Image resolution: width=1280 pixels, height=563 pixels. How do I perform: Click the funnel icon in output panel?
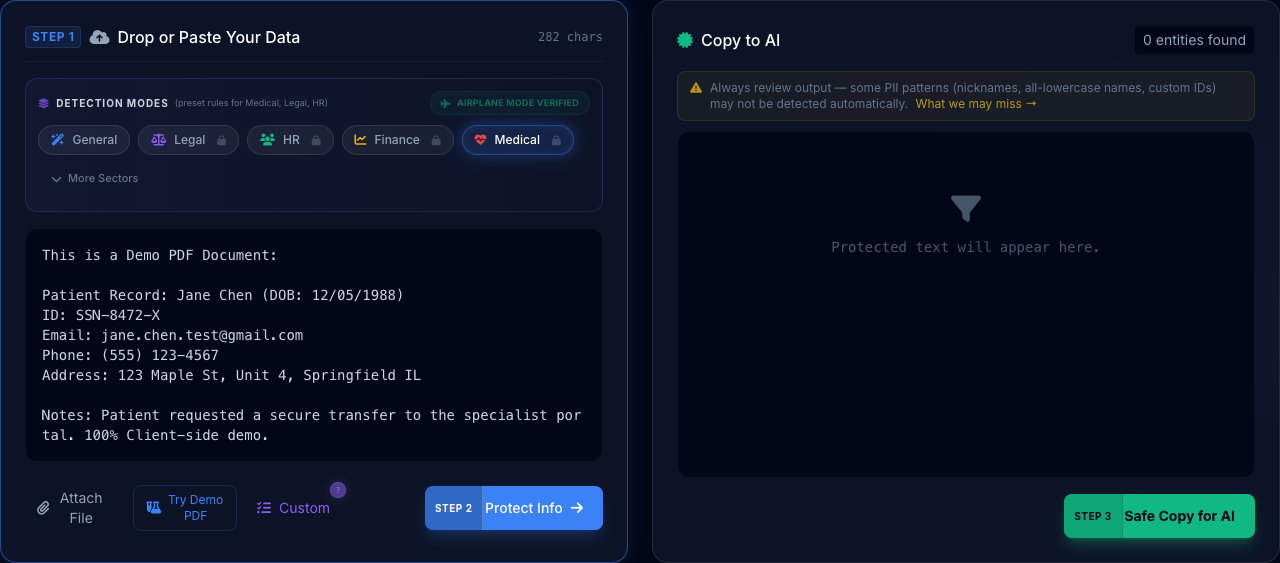966,208
